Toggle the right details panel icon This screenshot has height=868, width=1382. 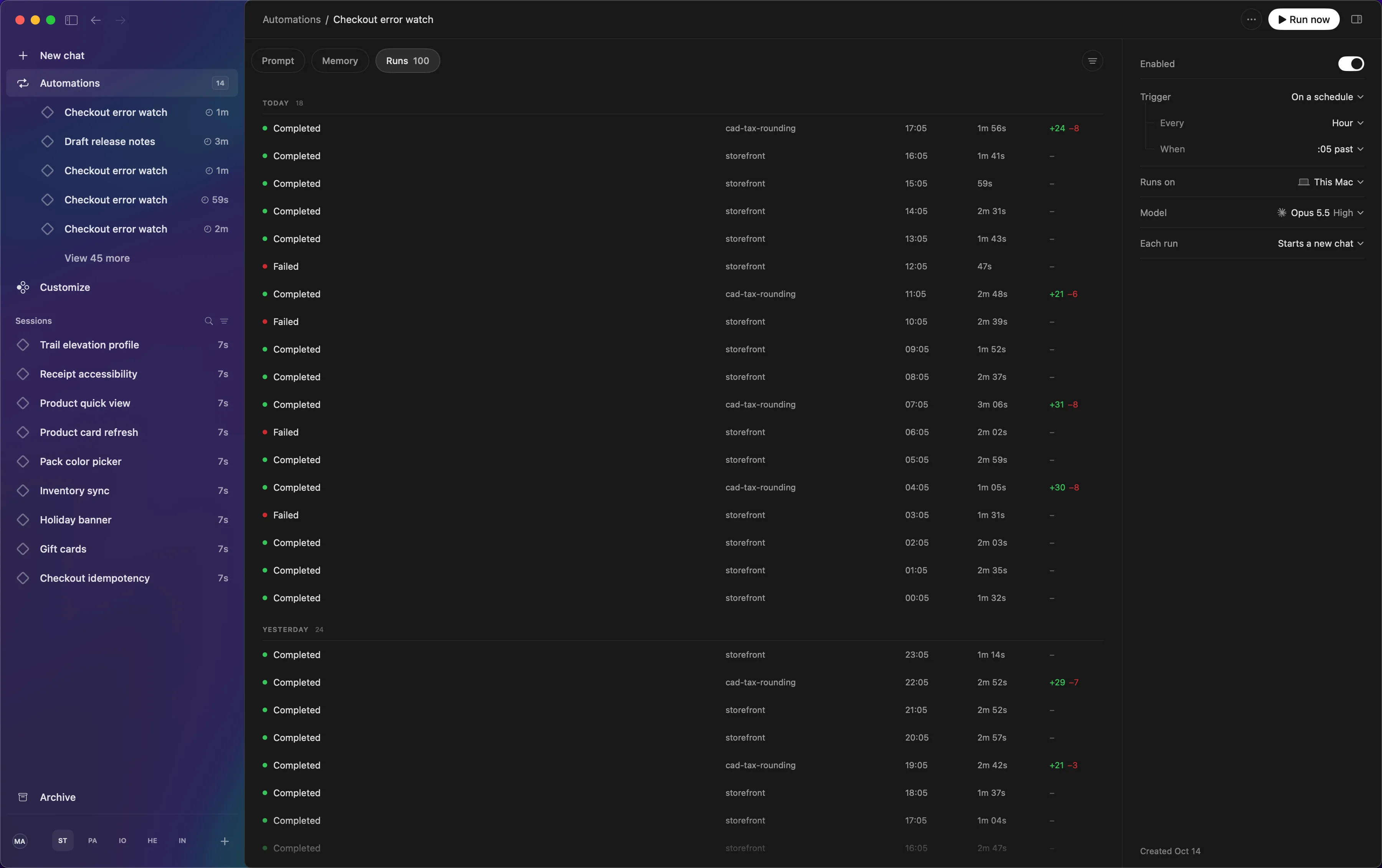click(1357, 20)
